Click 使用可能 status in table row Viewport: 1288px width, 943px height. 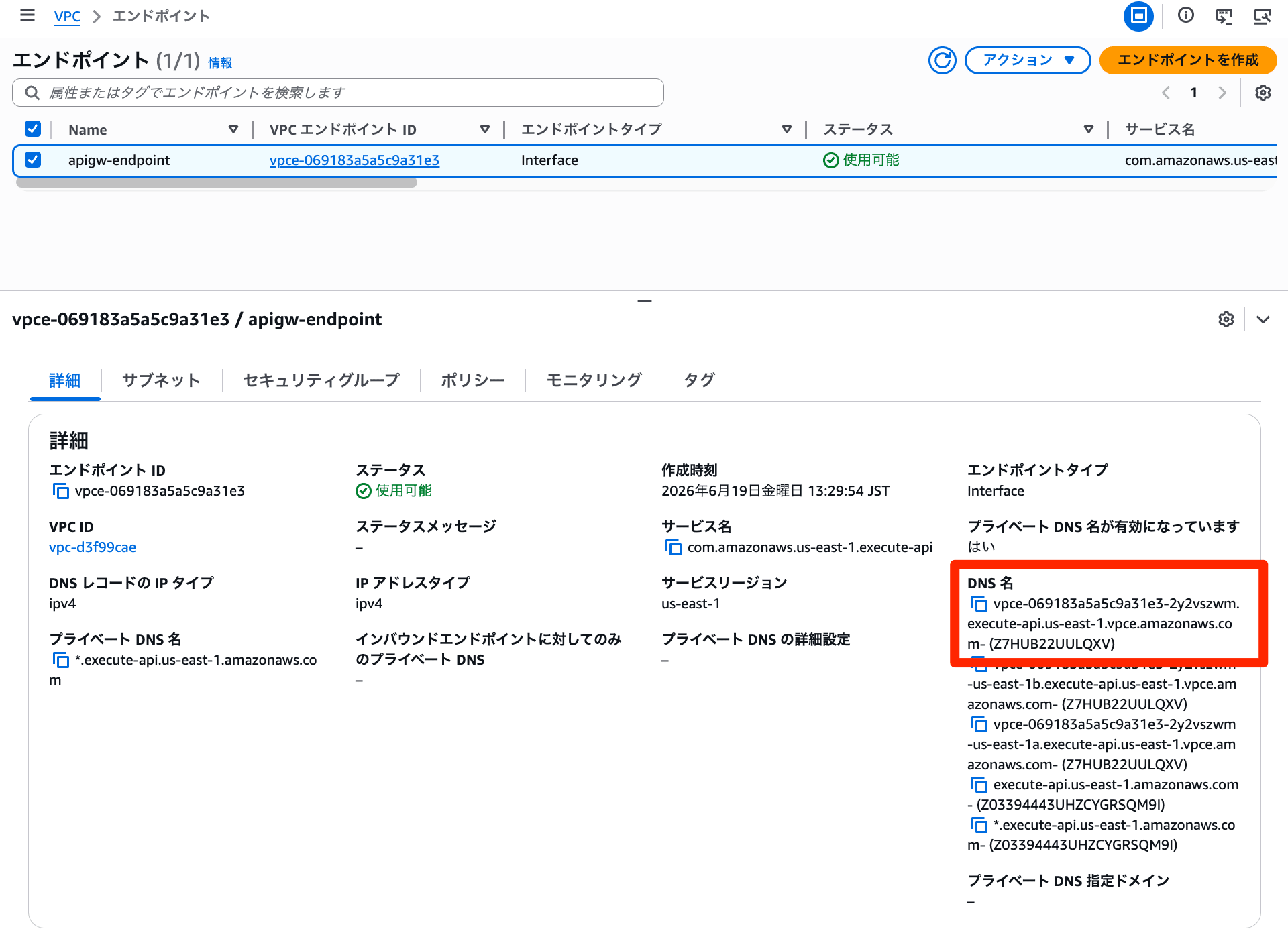861,160
